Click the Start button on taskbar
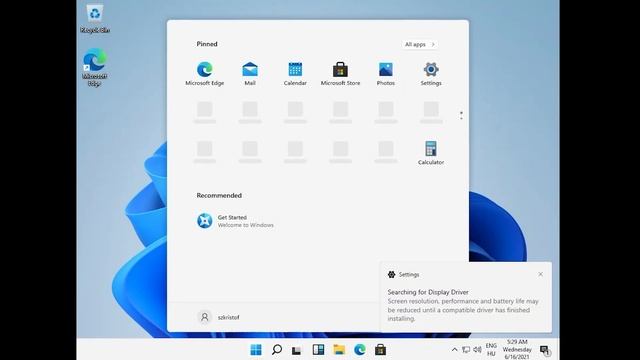640x360 pixels. 256,350
